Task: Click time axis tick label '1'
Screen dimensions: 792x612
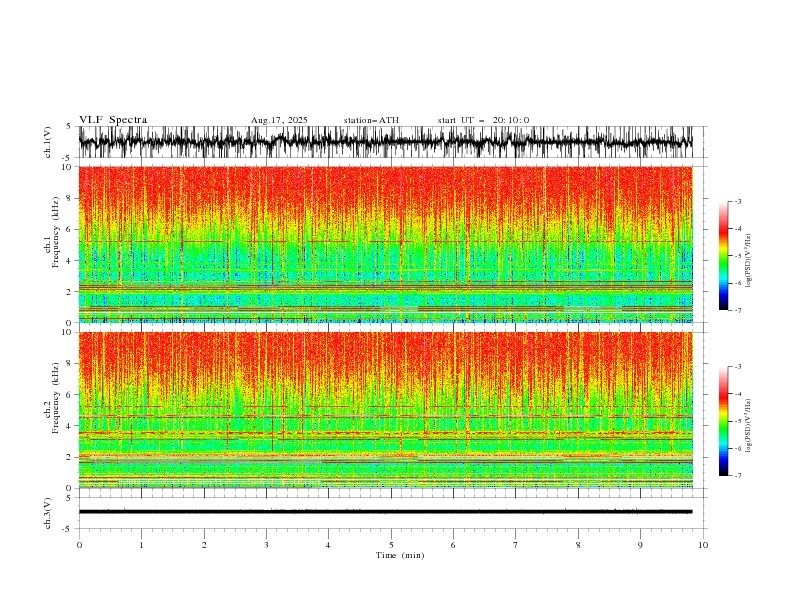Action: tap(141, 545)
